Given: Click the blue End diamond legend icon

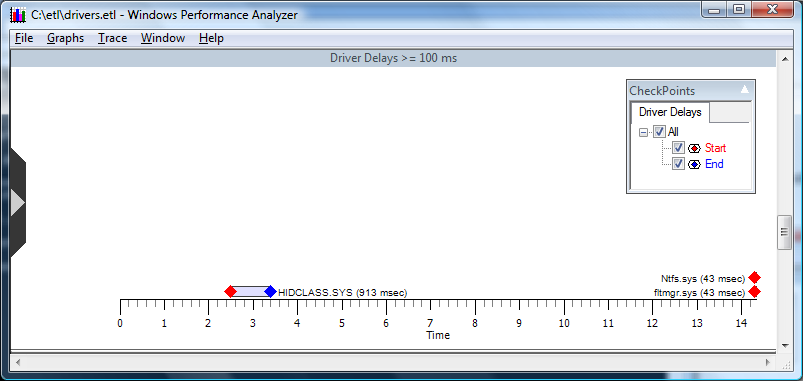Looking at the screenshot, I should point(694,164).
